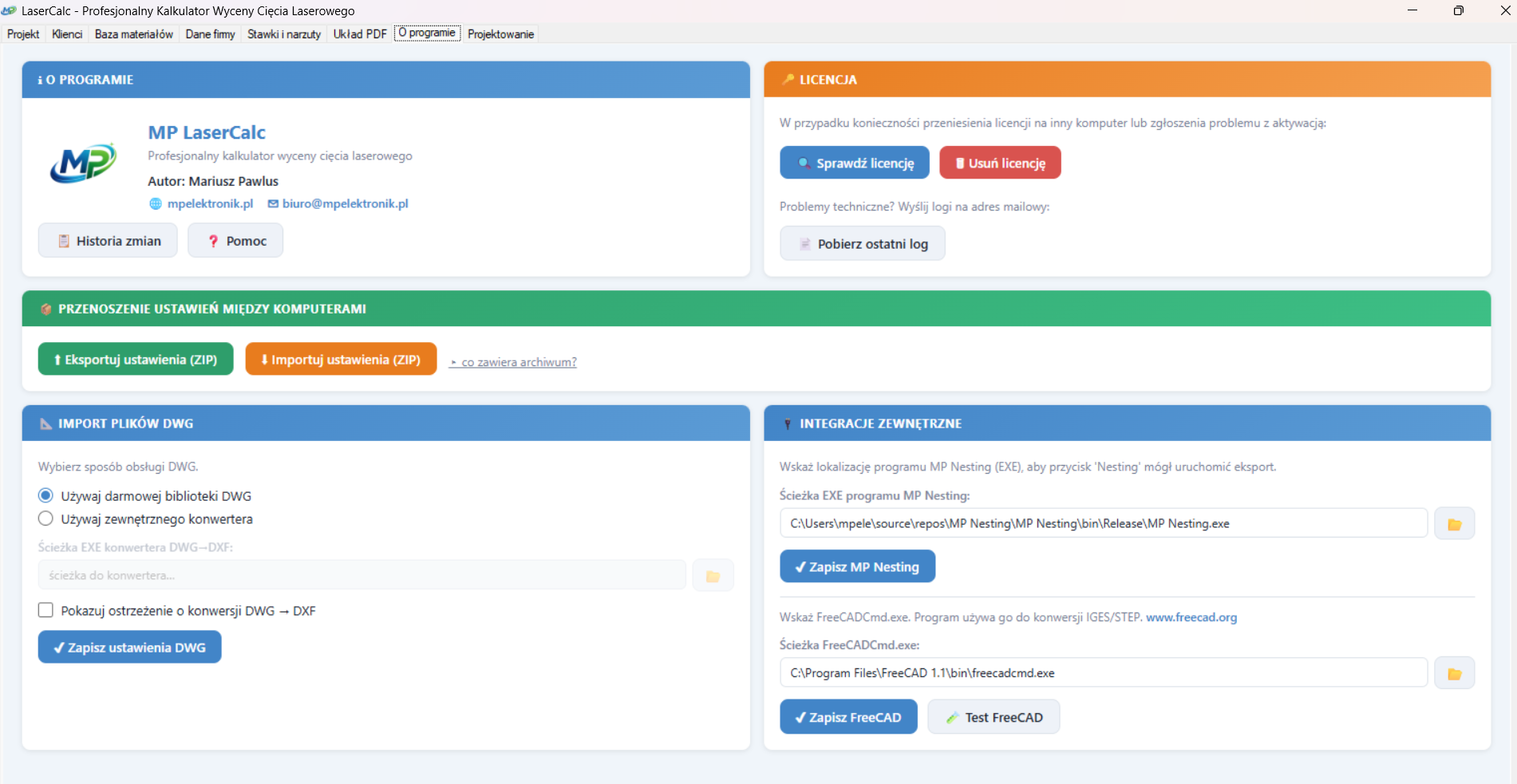Switch to Układ PDF tab
Screen dimensions: 1517x784
(x=360, y=33)
